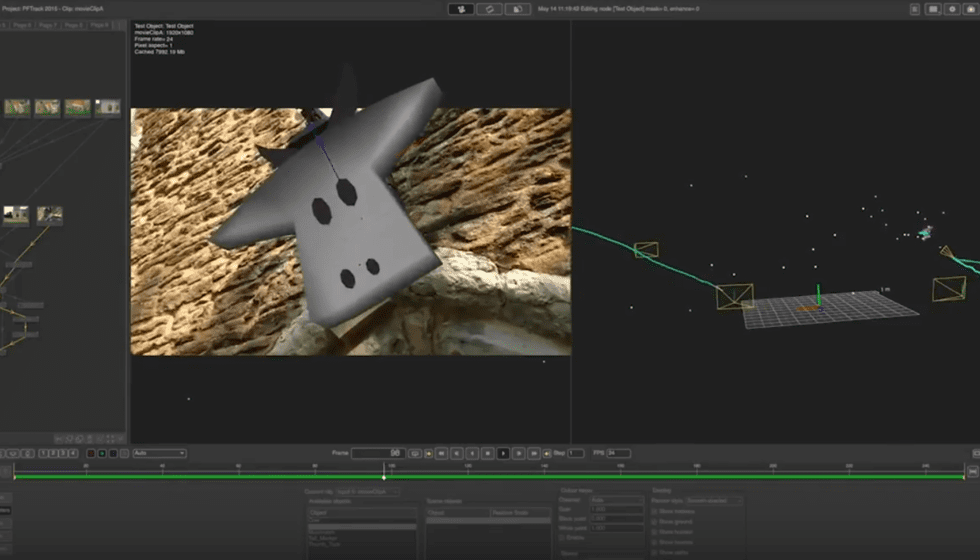Open the Current clip dropdown
The height and width of the screenshot is (560, 980).
(x=367, y=491)
